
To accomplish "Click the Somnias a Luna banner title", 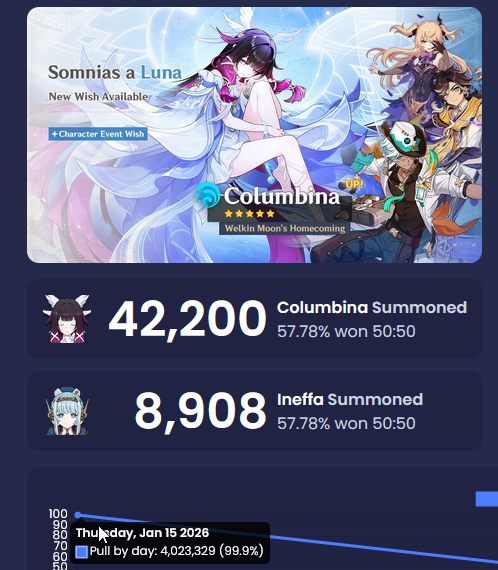I will coord(115,72).
